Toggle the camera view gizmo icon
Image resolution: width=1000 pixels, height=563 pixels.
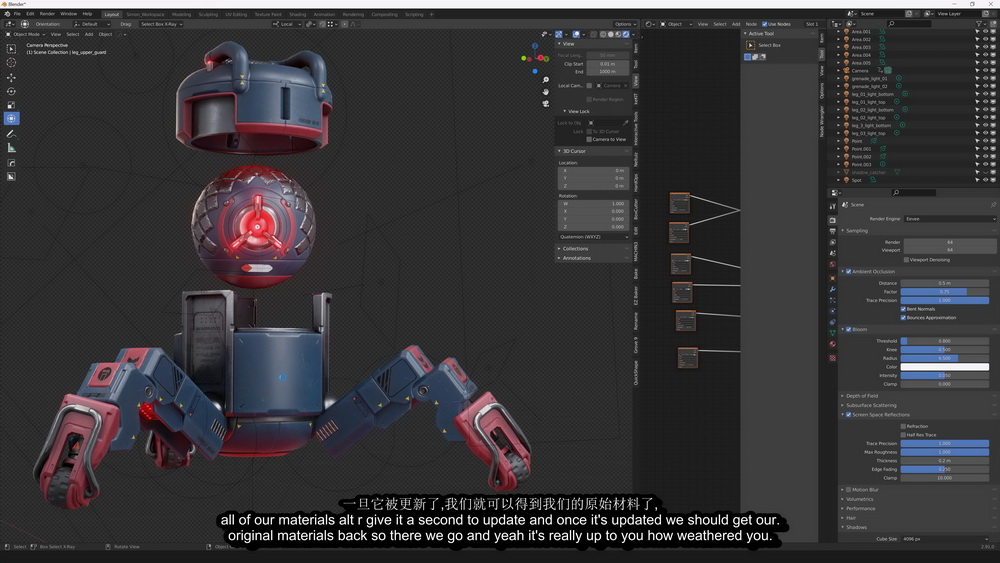tap(545, 103)
